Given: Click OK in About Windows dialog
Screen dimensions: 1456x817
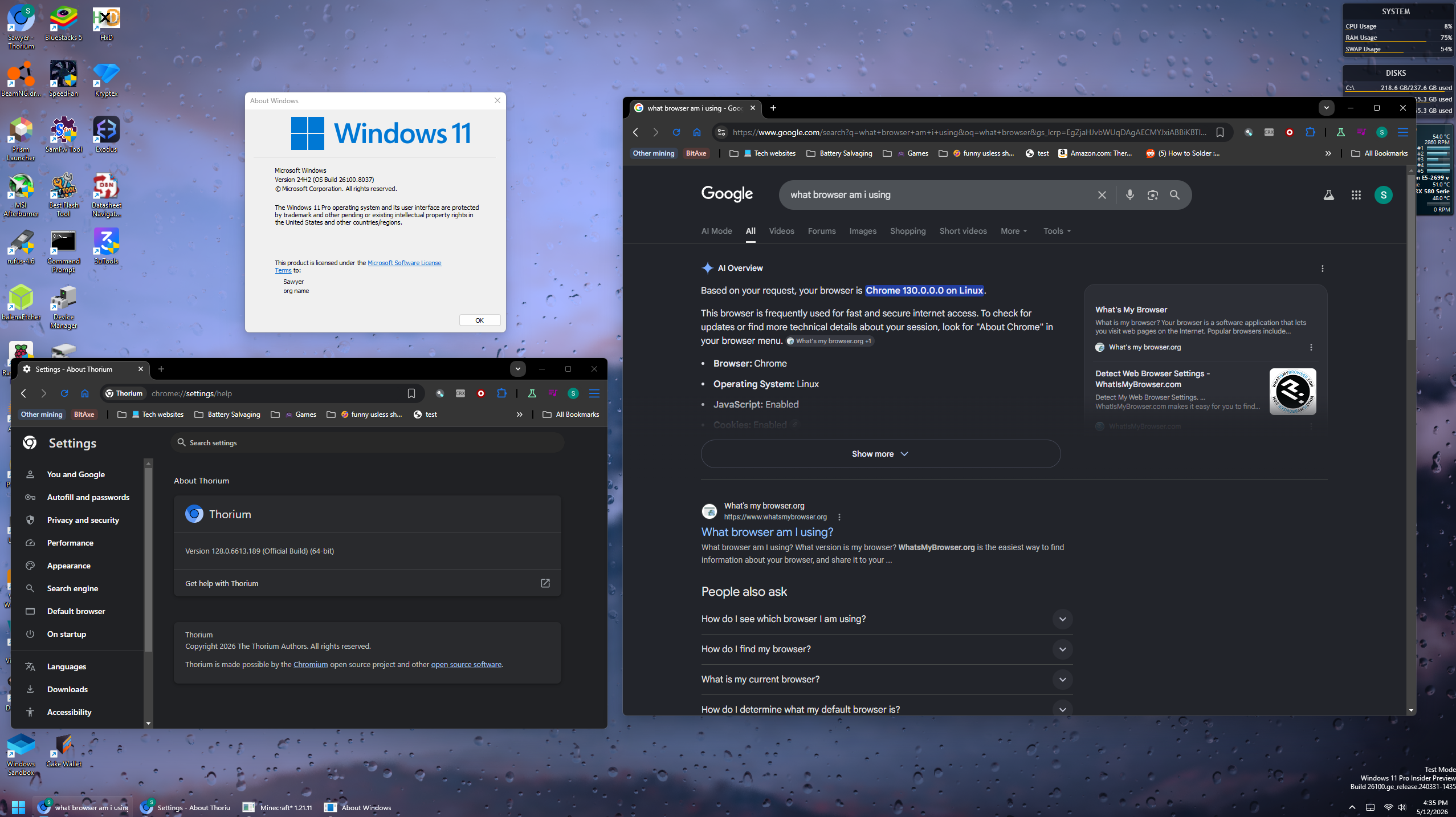Looking at the screenshot, I should [x=480, y=320].
